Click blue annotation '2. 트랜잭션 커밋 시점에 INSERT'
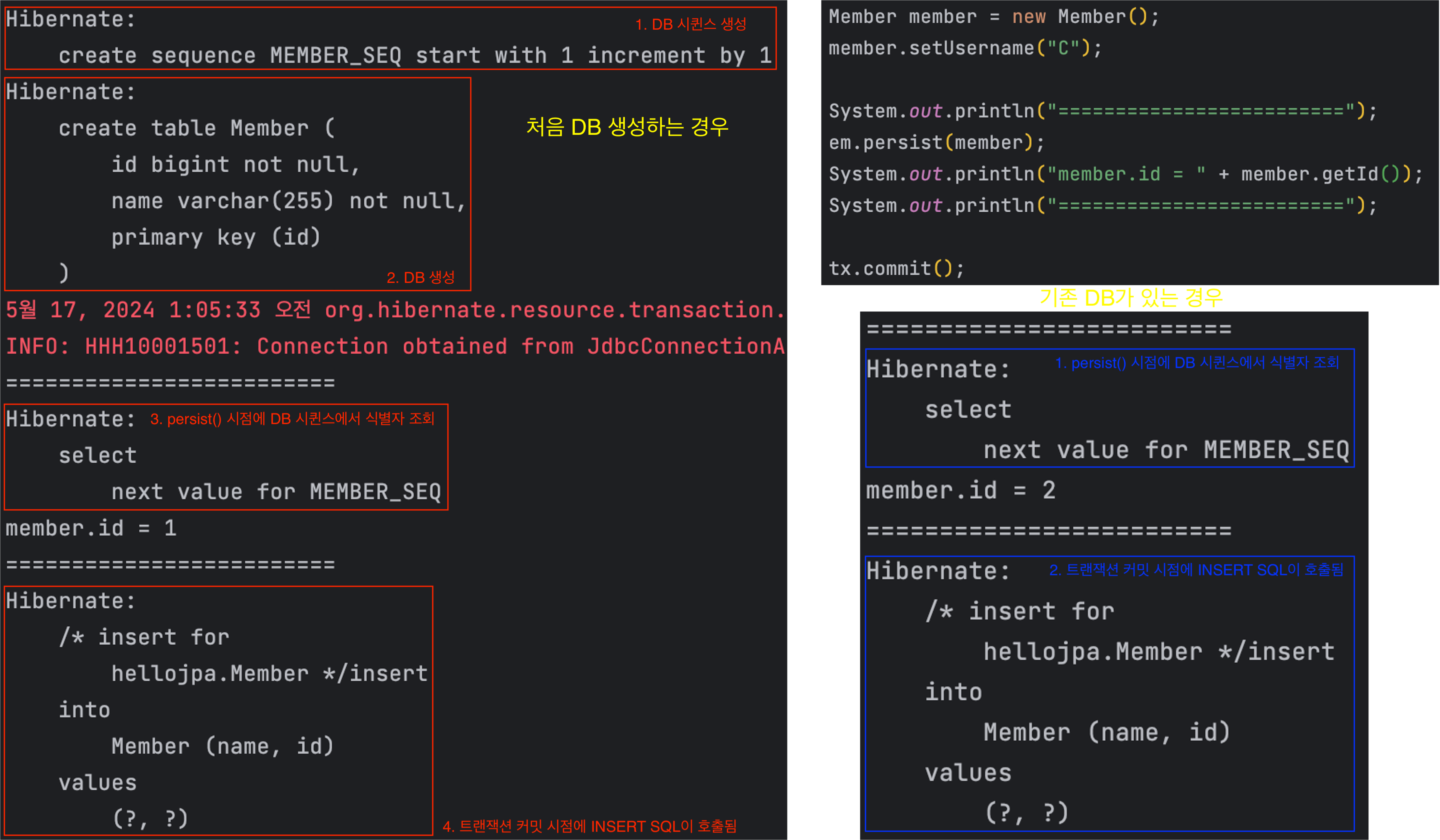The width and height of the screenshot is (1440, 840). click(x=1196, y=570)
